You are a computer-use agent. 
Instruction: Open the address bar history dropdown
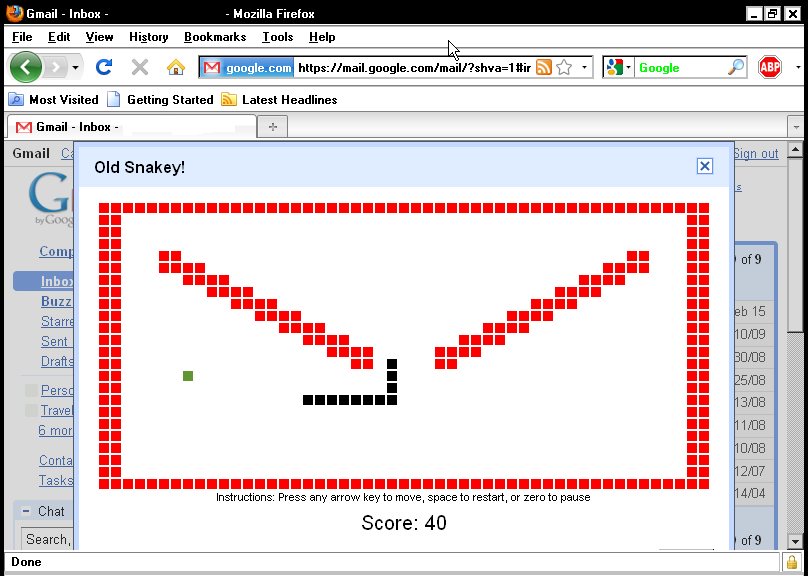click(585, 67)
